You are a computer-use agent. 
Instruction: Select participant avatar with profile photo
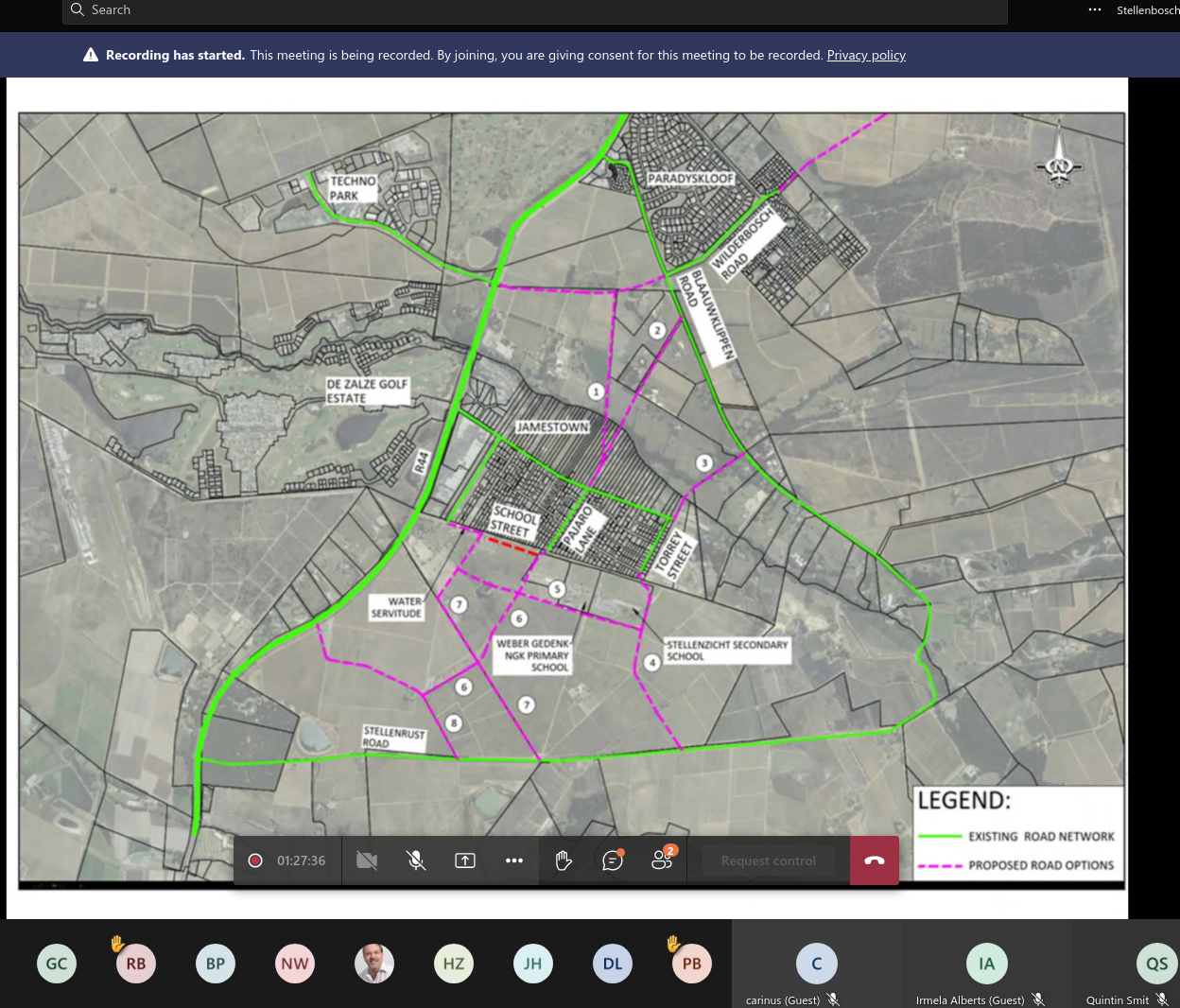(374, 964)
